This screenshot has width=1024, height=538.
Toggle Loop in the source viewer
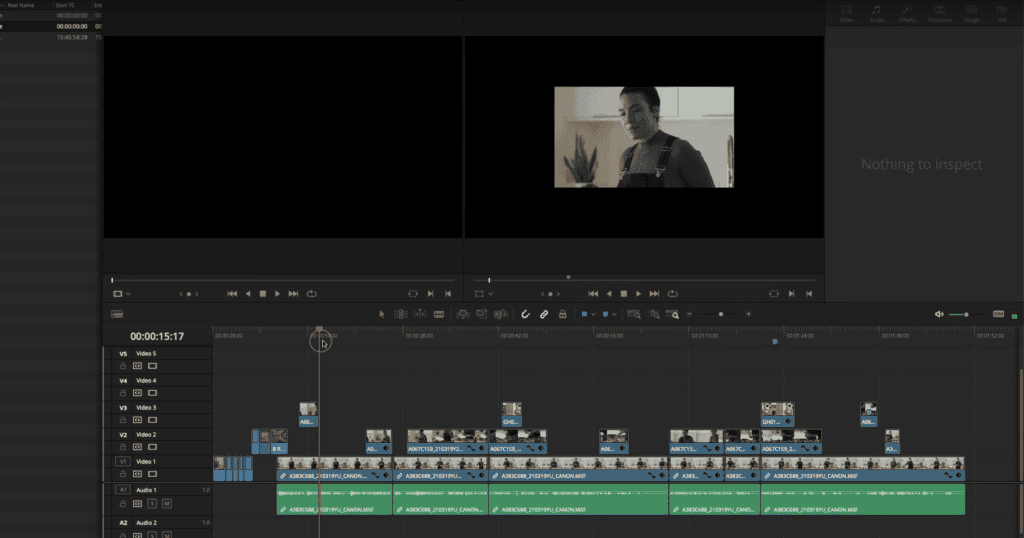[x=312, y=294]
